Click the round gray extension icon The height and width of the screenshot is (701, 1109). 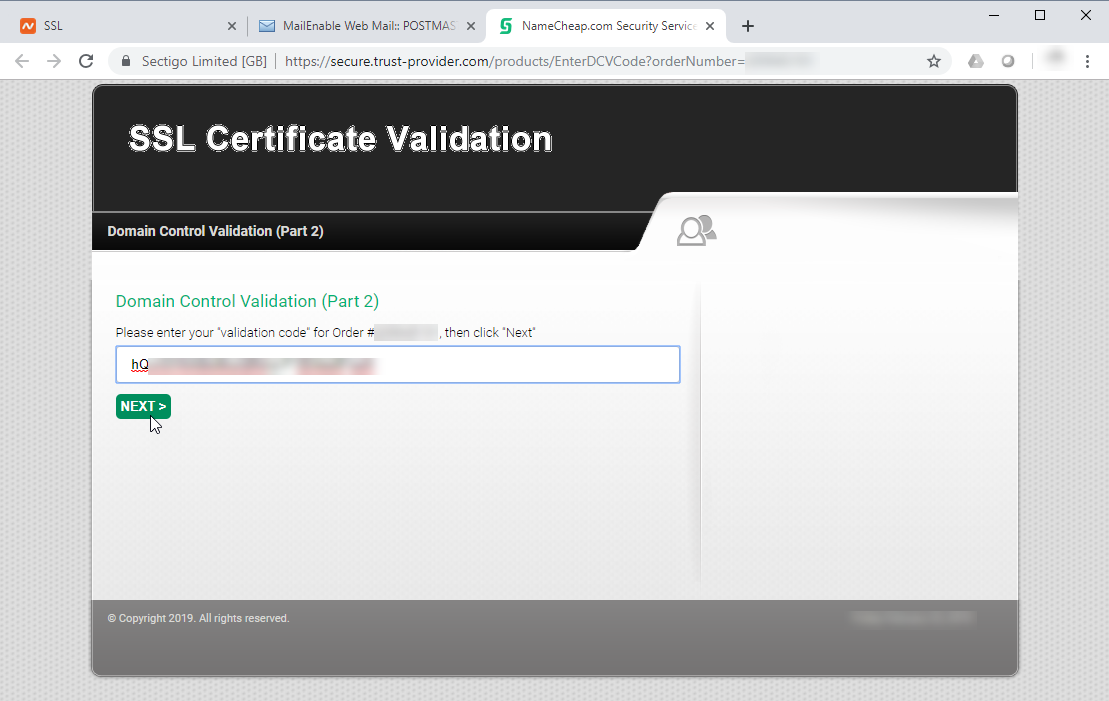pos(1008,62)
